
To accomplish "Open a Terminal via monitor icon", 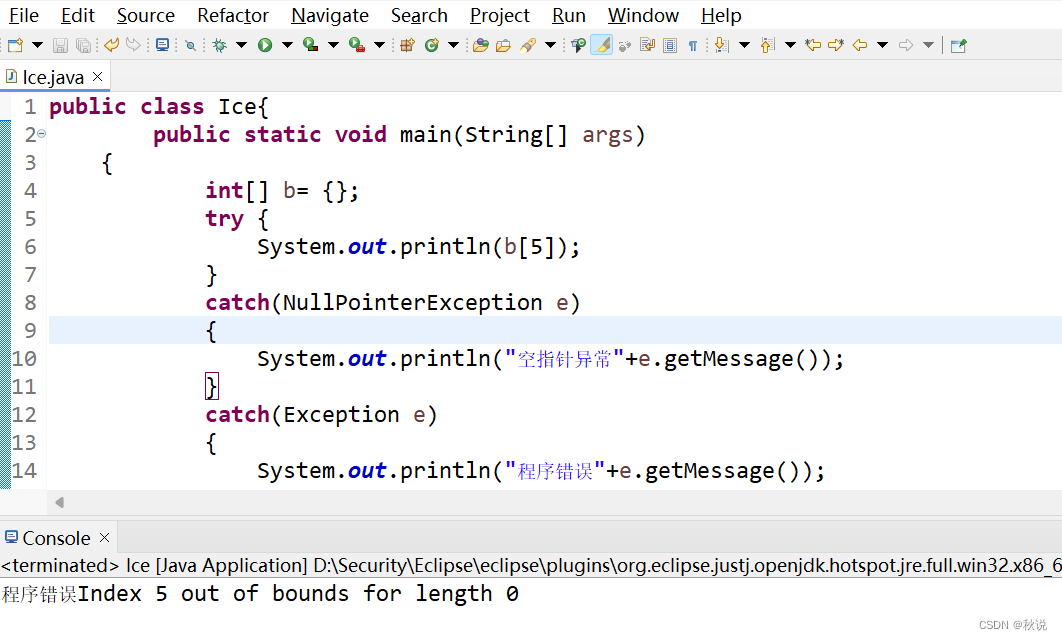I will point(163,45).
